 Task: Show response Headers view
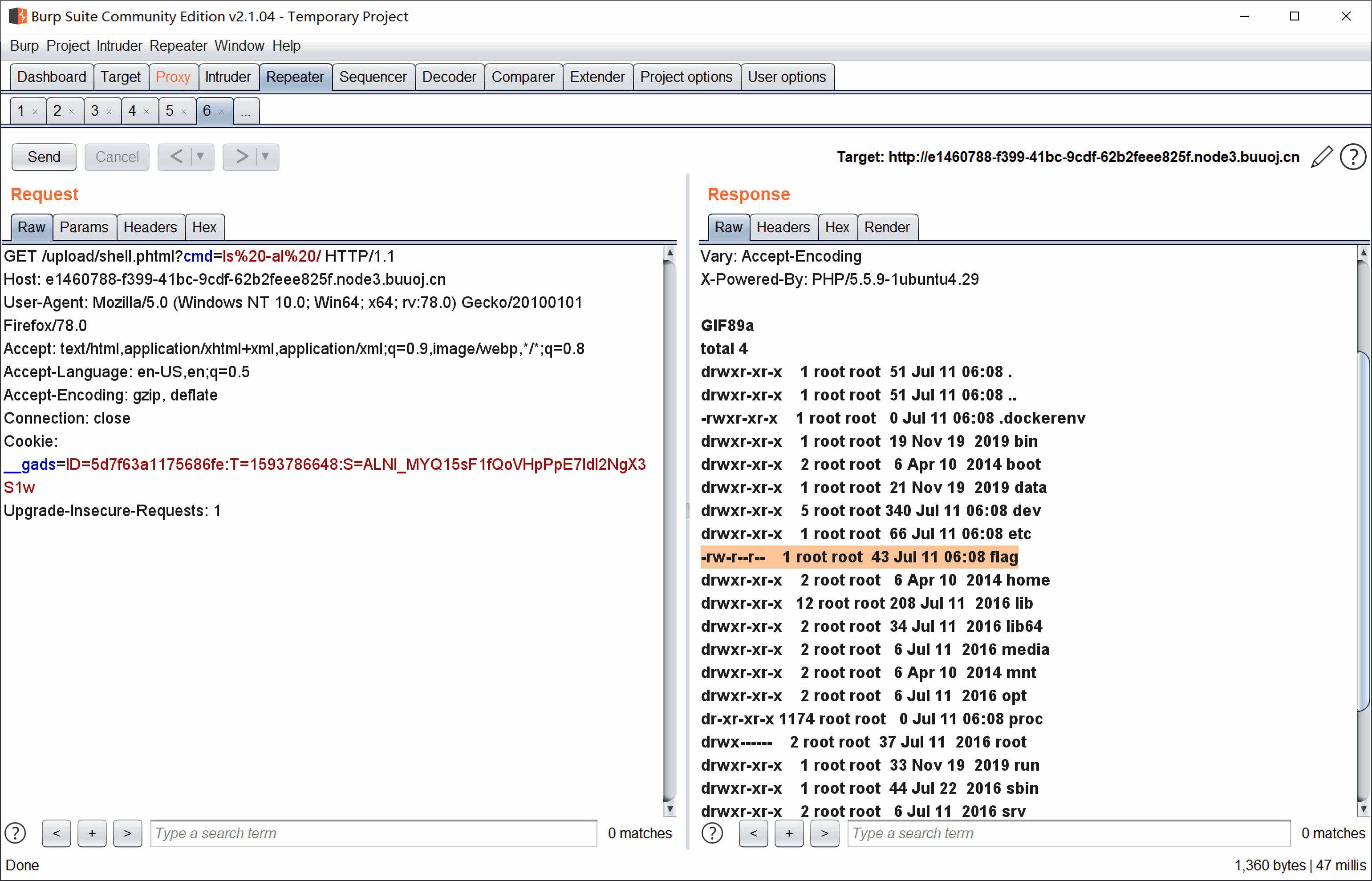[x=783, y=227]
